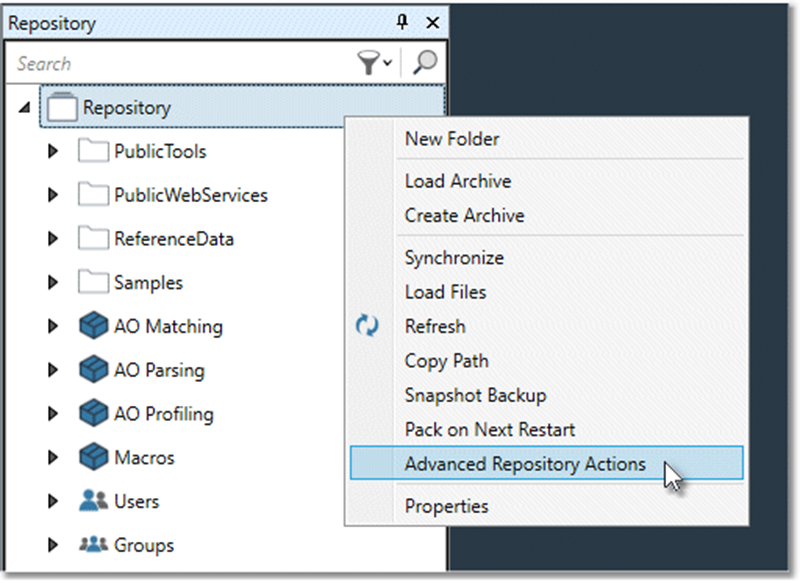This screenshot has height=583, width=800.
Task: Click the Macros cube icon
Action: tap(92, 458)
